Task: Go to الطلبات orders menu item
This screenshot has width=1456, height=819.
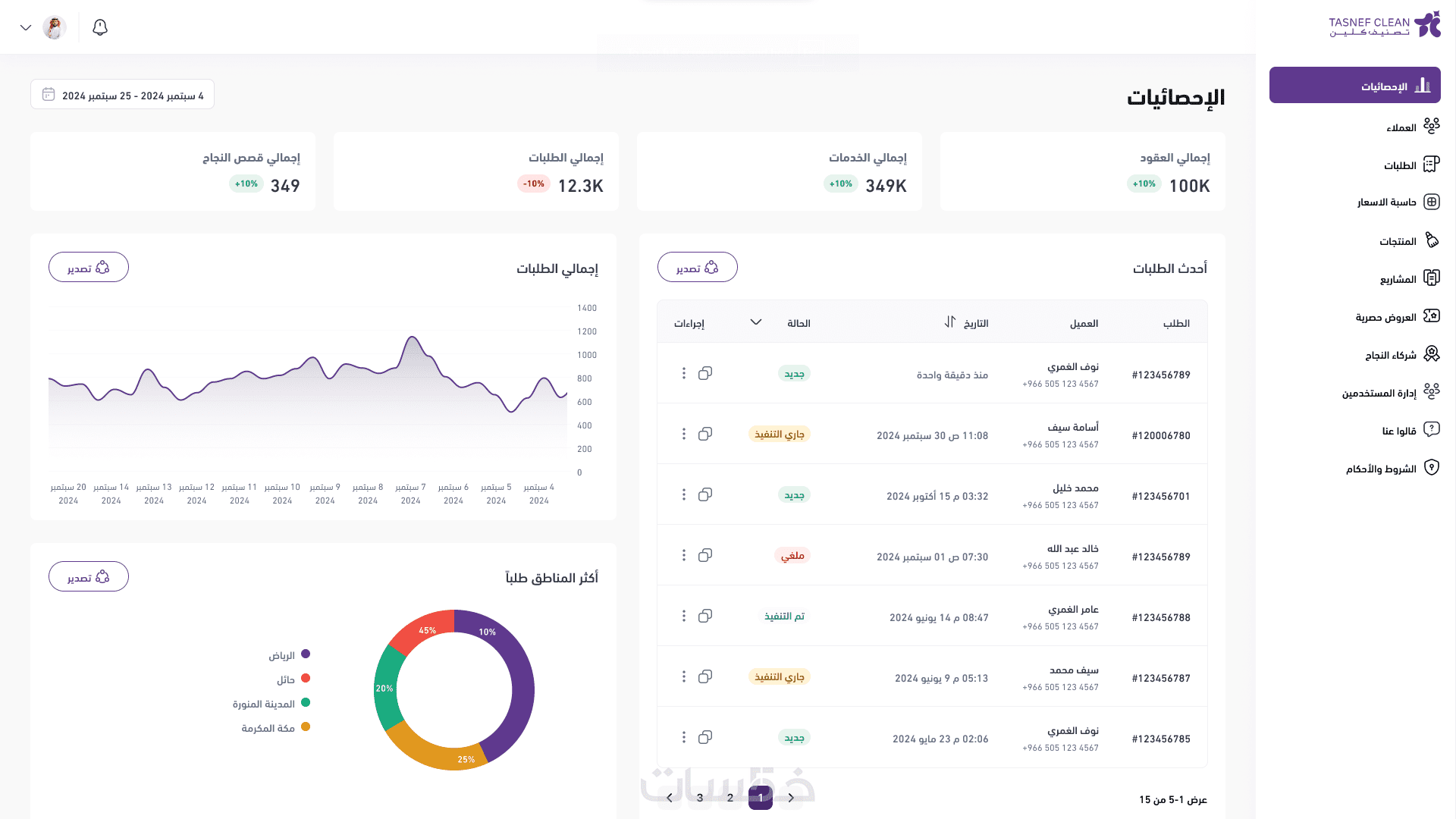Action: coord(1400,165)
